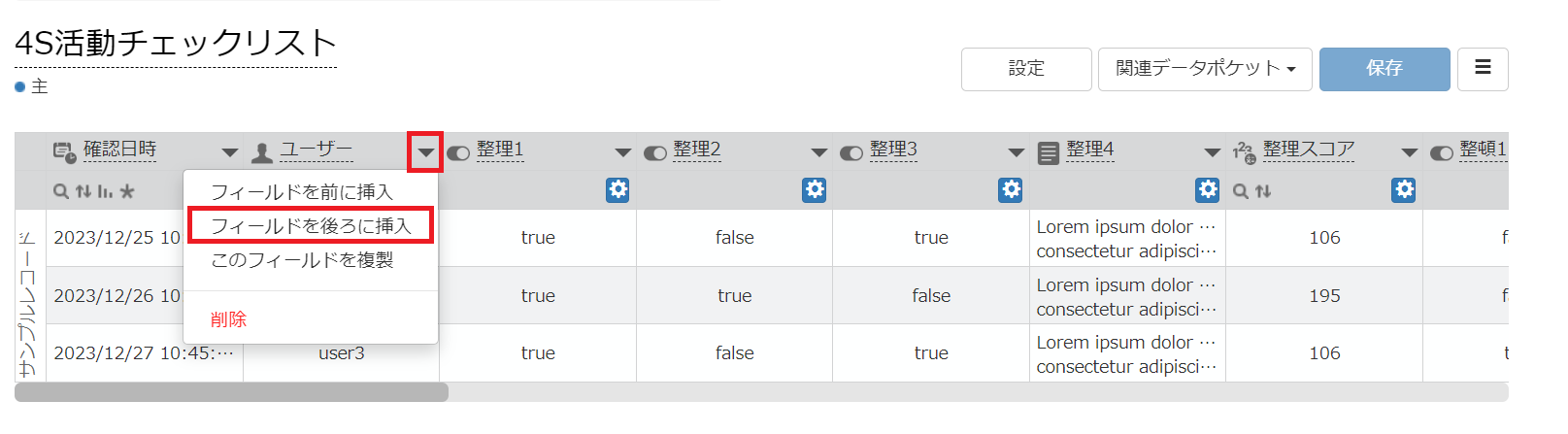Open gear settings under 整理1 column
The image size is (1568, 434).
[x=617, y=190]
